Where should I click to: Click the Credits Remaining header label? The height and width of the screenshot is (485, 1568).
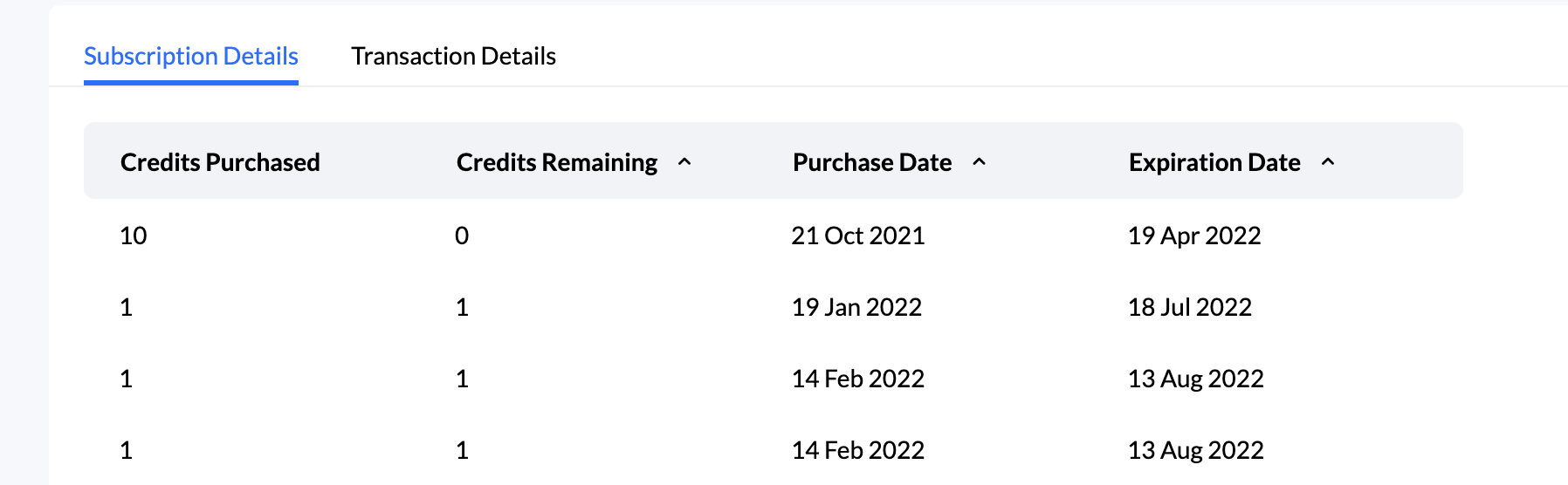[x=557, y=162]
